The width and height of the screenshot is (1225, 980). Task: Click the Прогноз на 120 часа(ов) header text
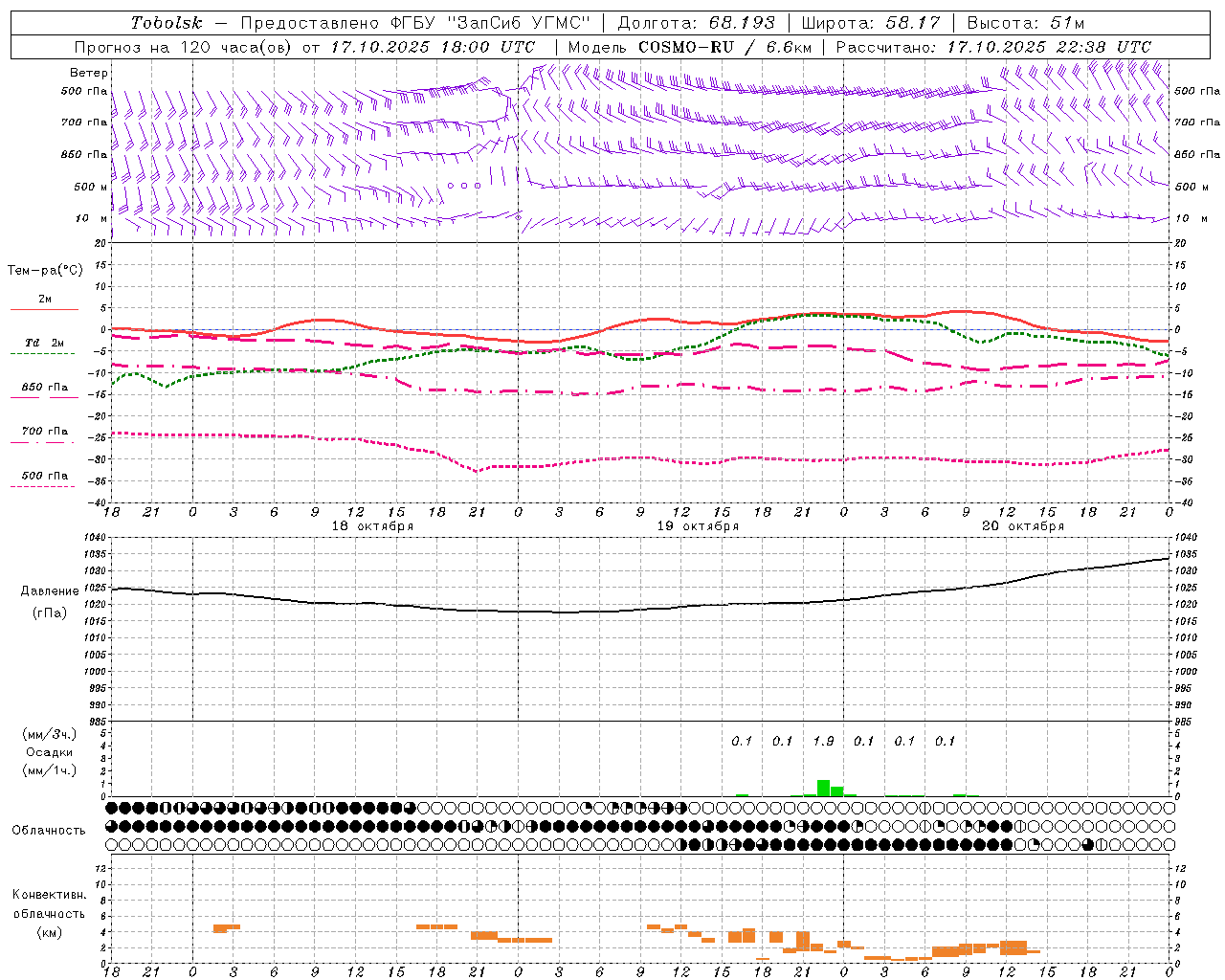185,47
